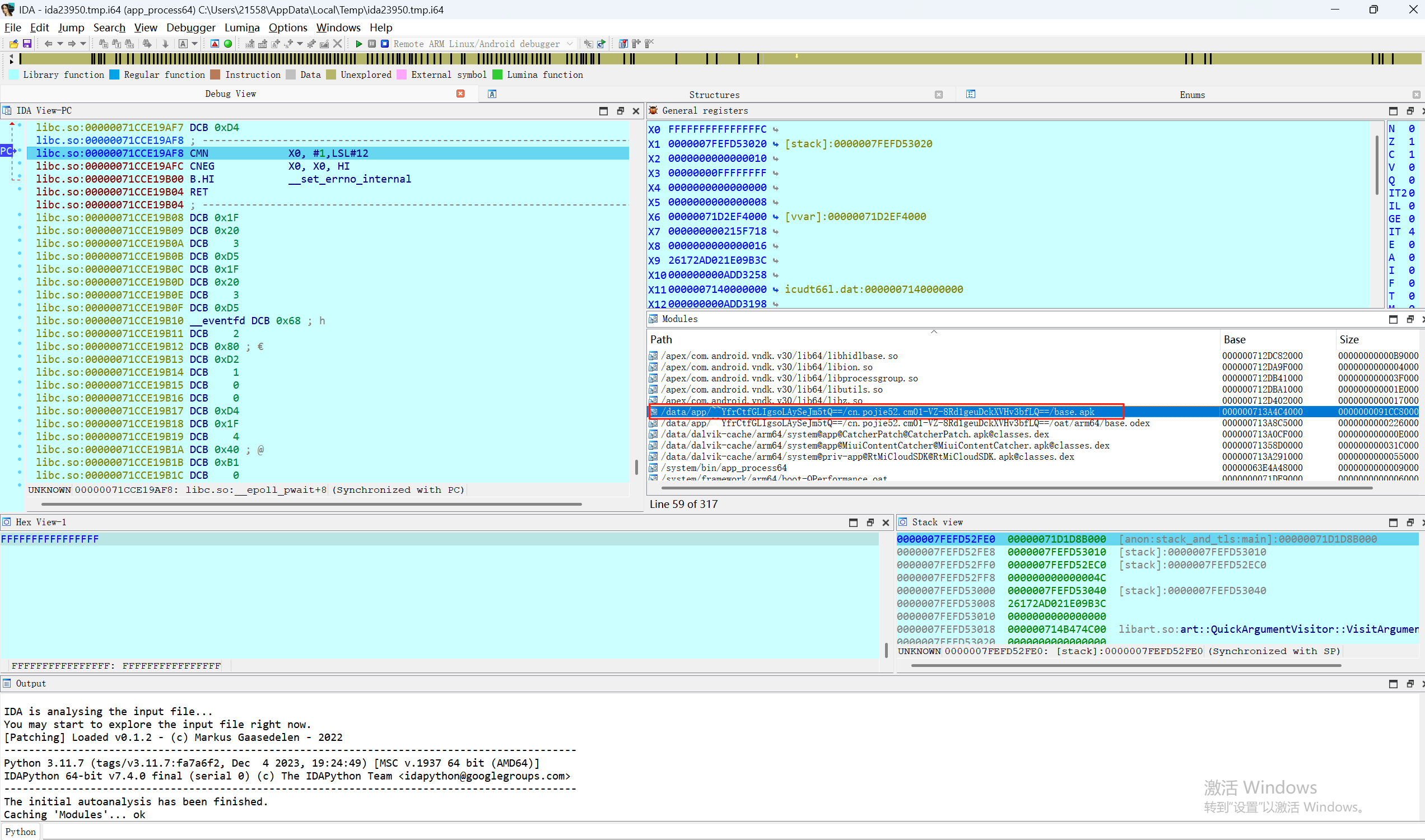Click the Library function color swatch

point(14,74)
